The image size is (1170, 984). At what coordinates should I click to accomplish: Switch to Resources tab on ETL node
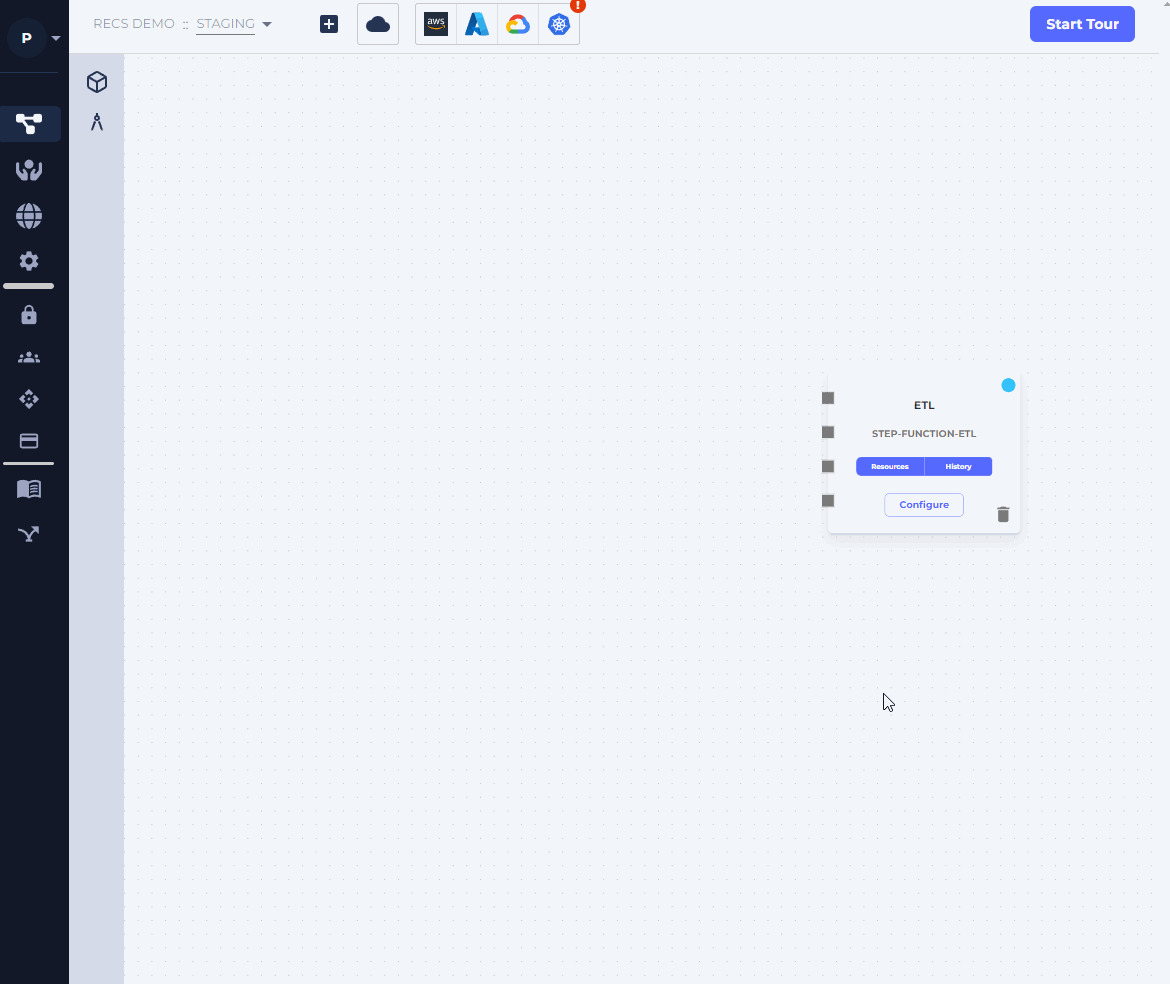pyautogui.click(x=890, y=466)
